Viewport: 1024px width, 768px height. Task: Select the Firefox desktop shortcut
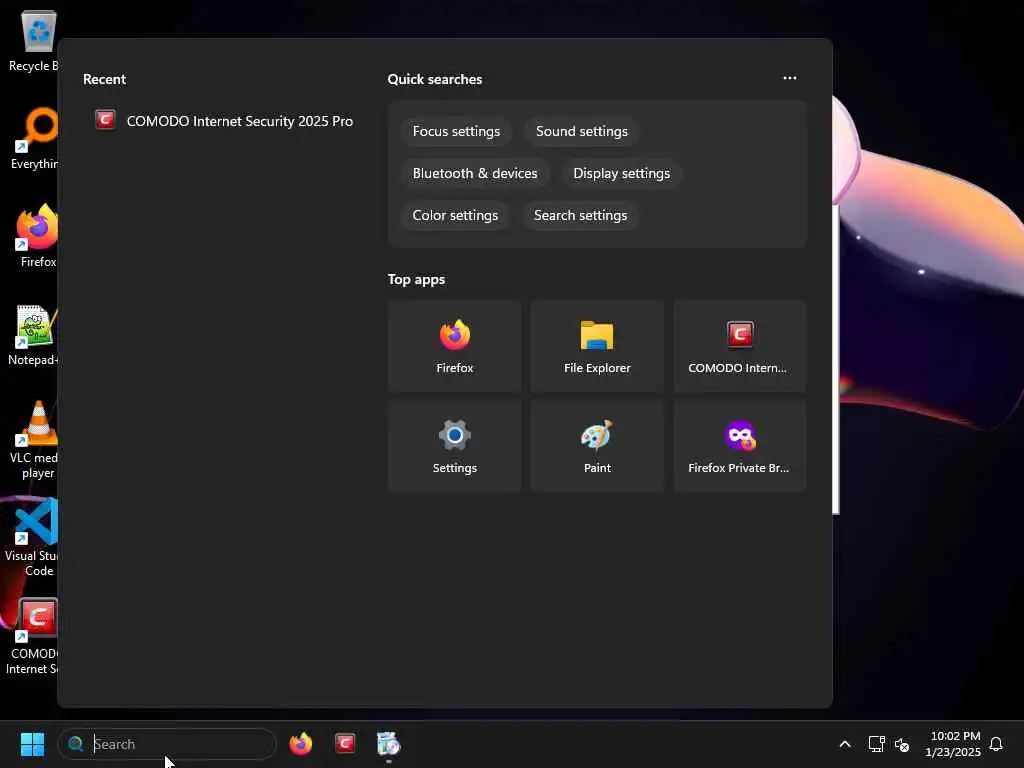click(x=36, y=236)
